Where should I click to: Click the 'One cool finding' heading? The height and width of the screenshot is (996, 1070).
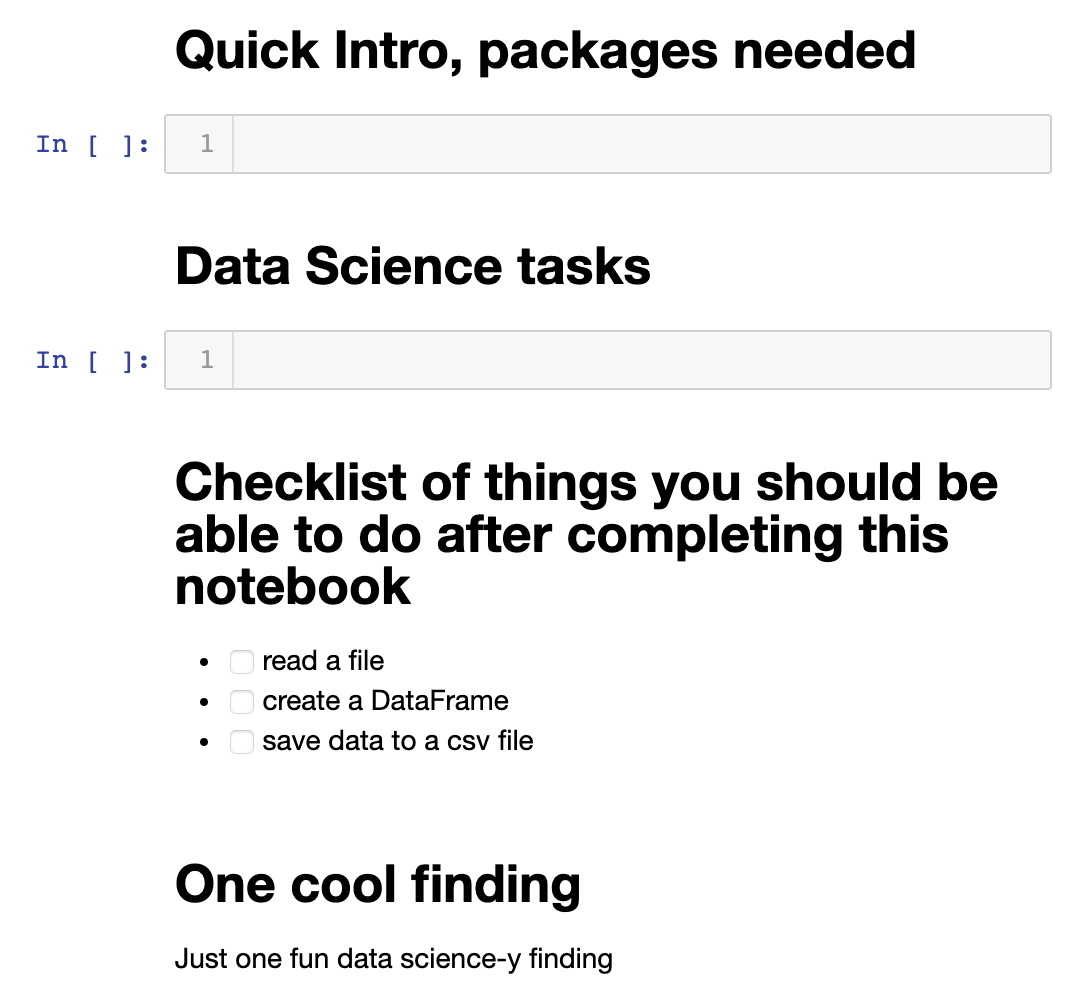point(377,884)
